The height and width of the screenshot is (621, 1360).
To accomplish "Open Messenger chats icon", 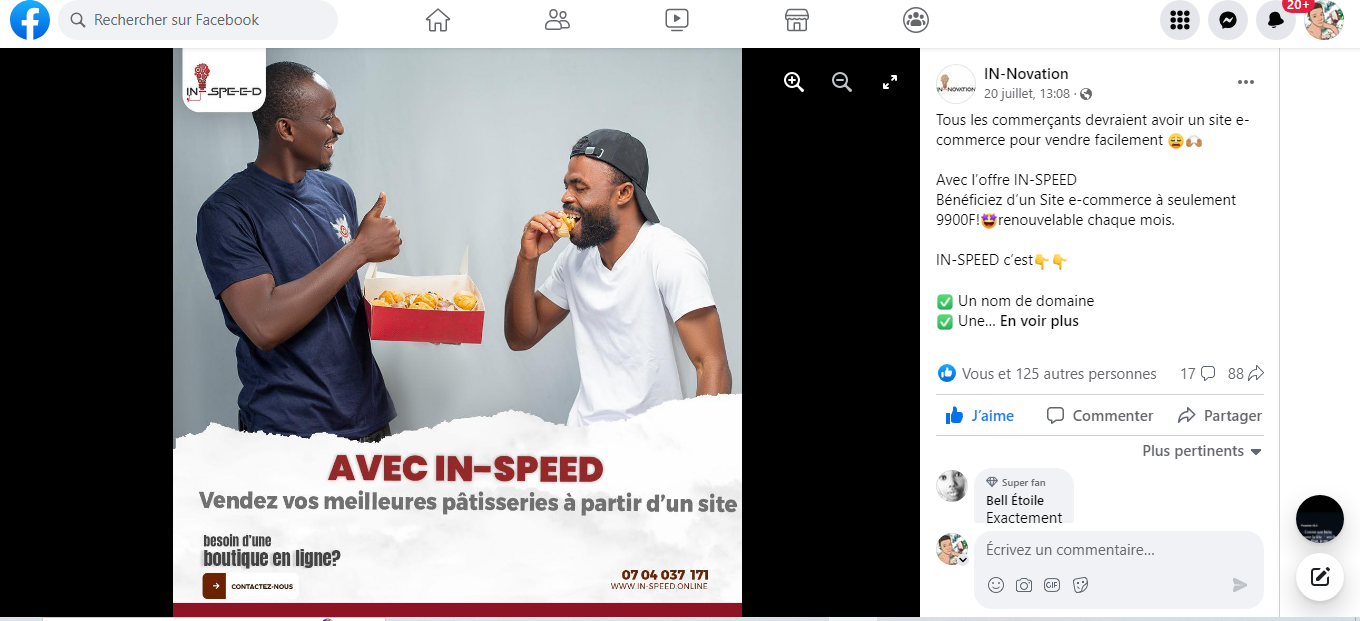I will [x=1228, y=20].
